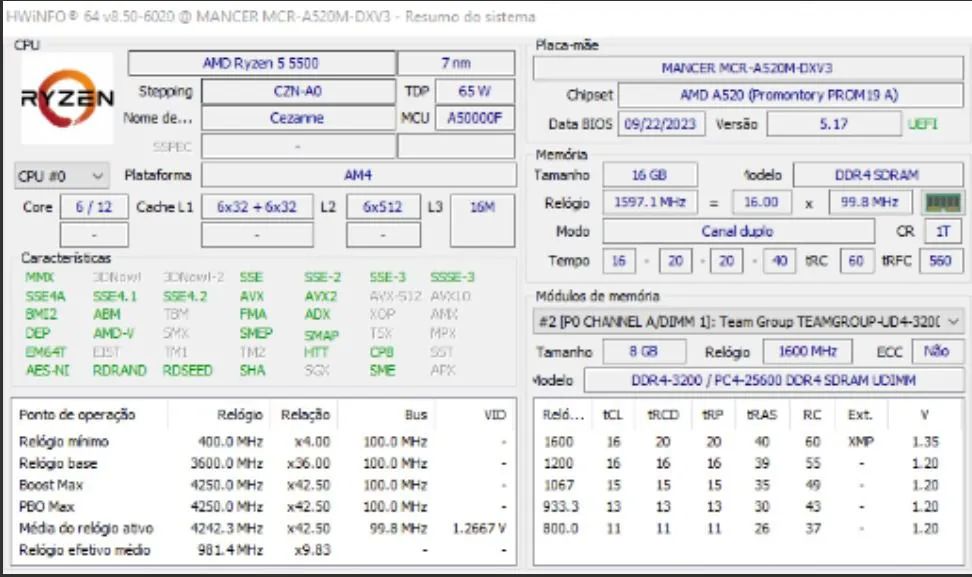Click the 6x32 + 6x32 L1 cache value

[257, 207]
